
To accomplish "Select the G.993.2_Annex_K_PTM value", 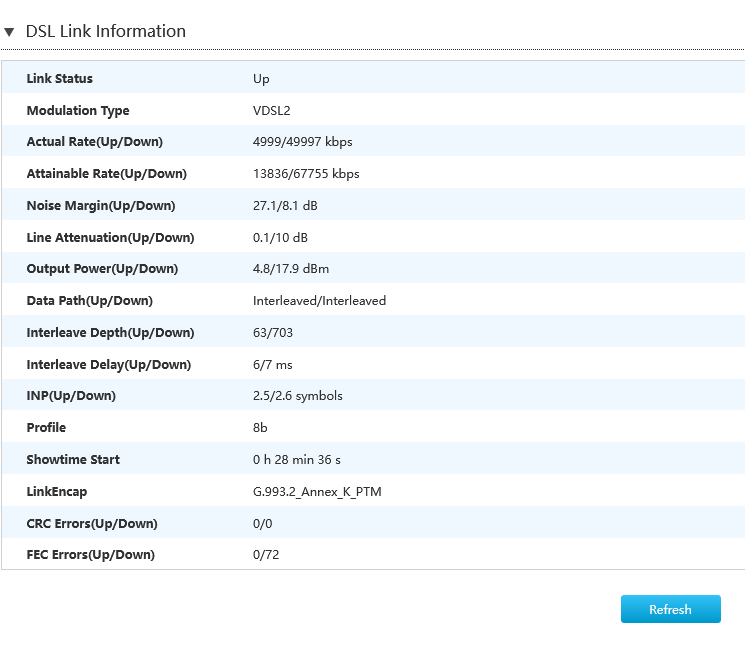I will [x=317, y=492].
